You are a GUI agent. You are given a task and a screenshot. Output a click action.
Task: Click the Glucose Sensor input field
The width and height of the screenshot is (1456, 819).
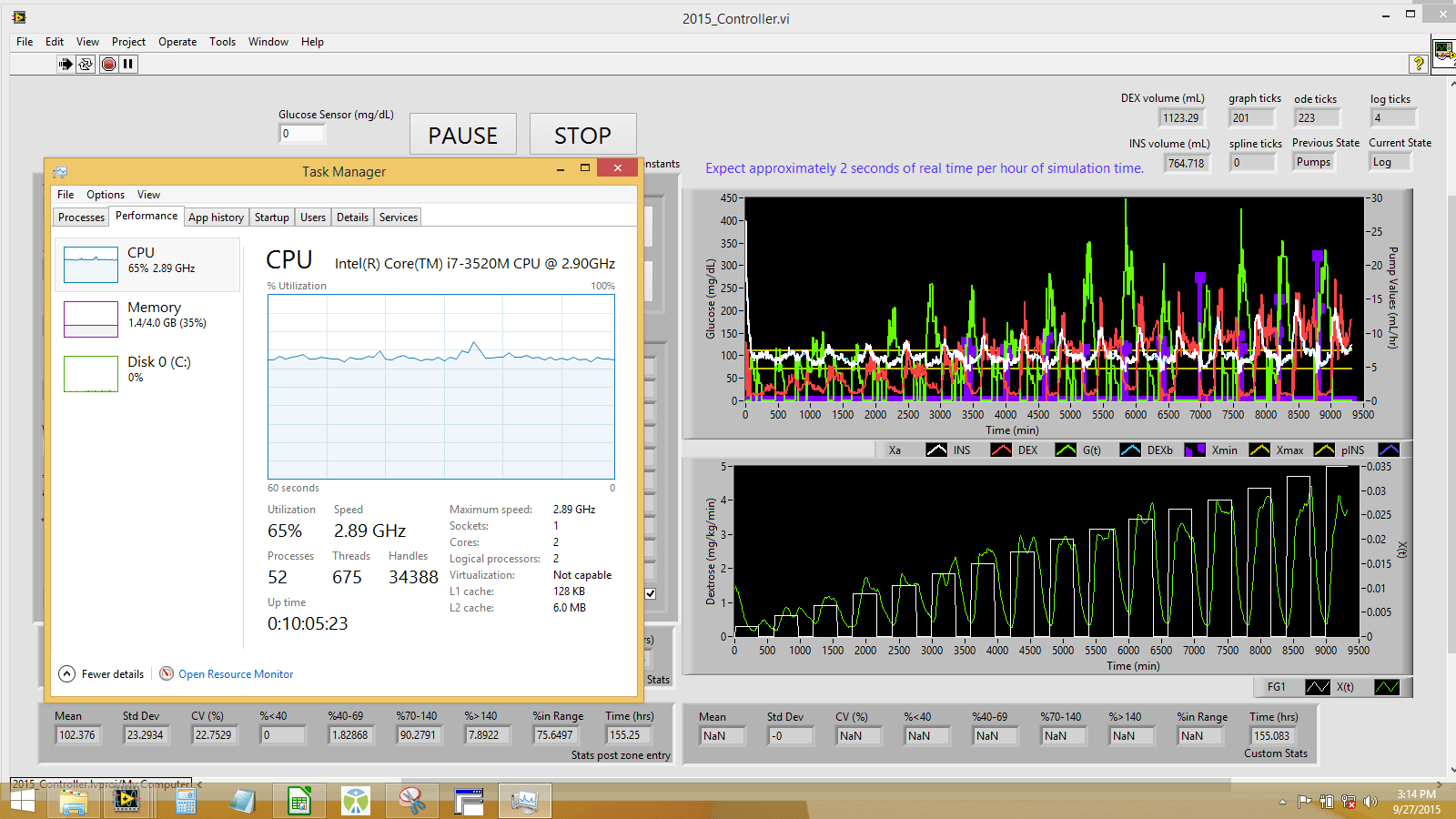coord(301,134)
